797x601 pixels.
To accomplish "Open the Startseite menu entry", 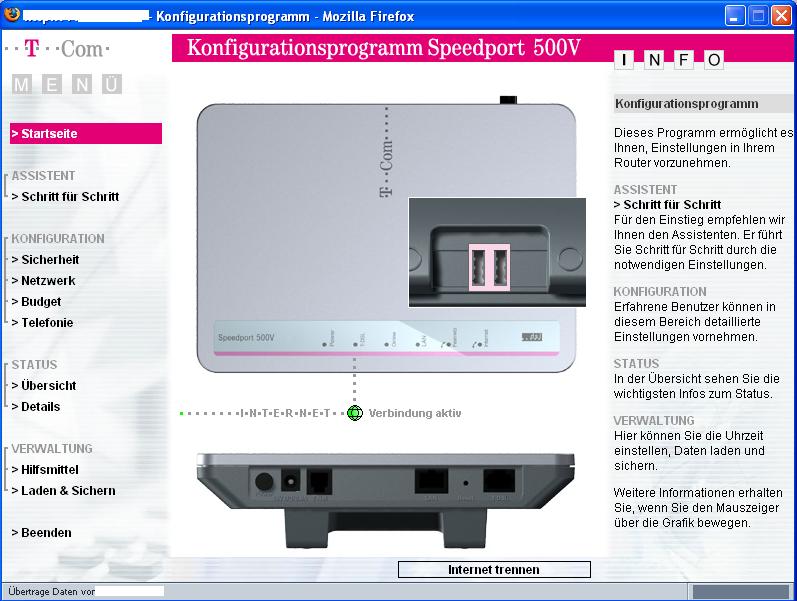I will tap(86, 133).
